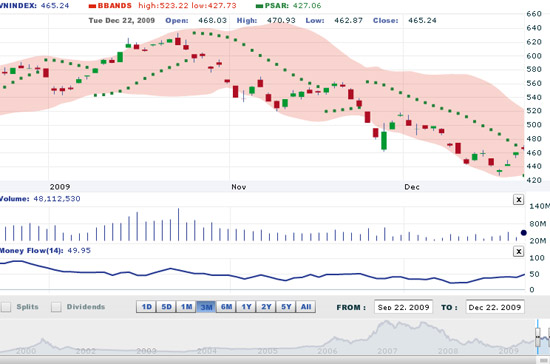The height and width of the screenshot is (364, 550).
Task: Click the Open value 468.03
Action: pyautogui.click(x=213, y=20)
